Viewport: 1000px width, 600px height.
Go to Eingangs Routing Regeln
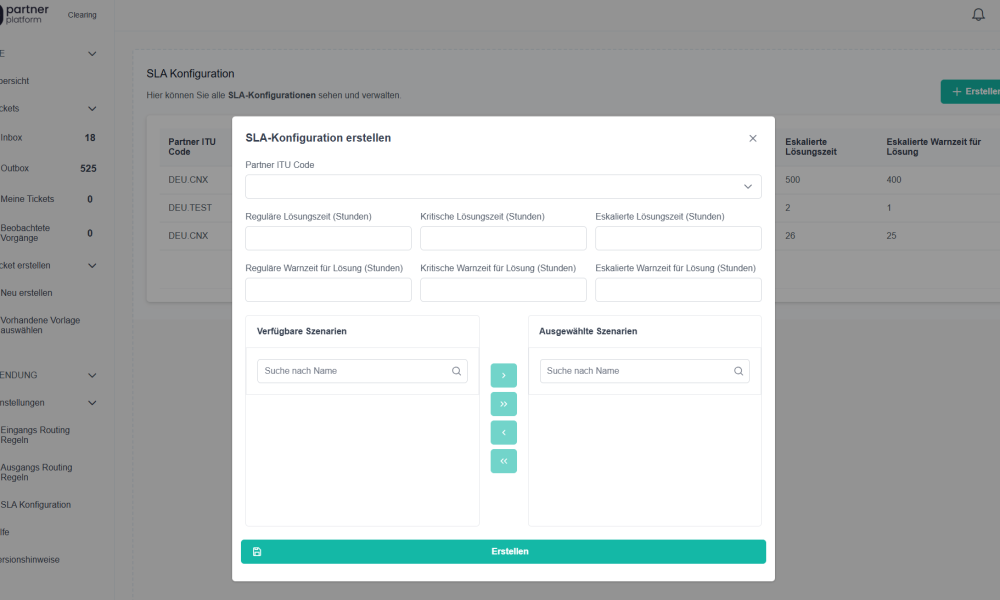[35, 435]
